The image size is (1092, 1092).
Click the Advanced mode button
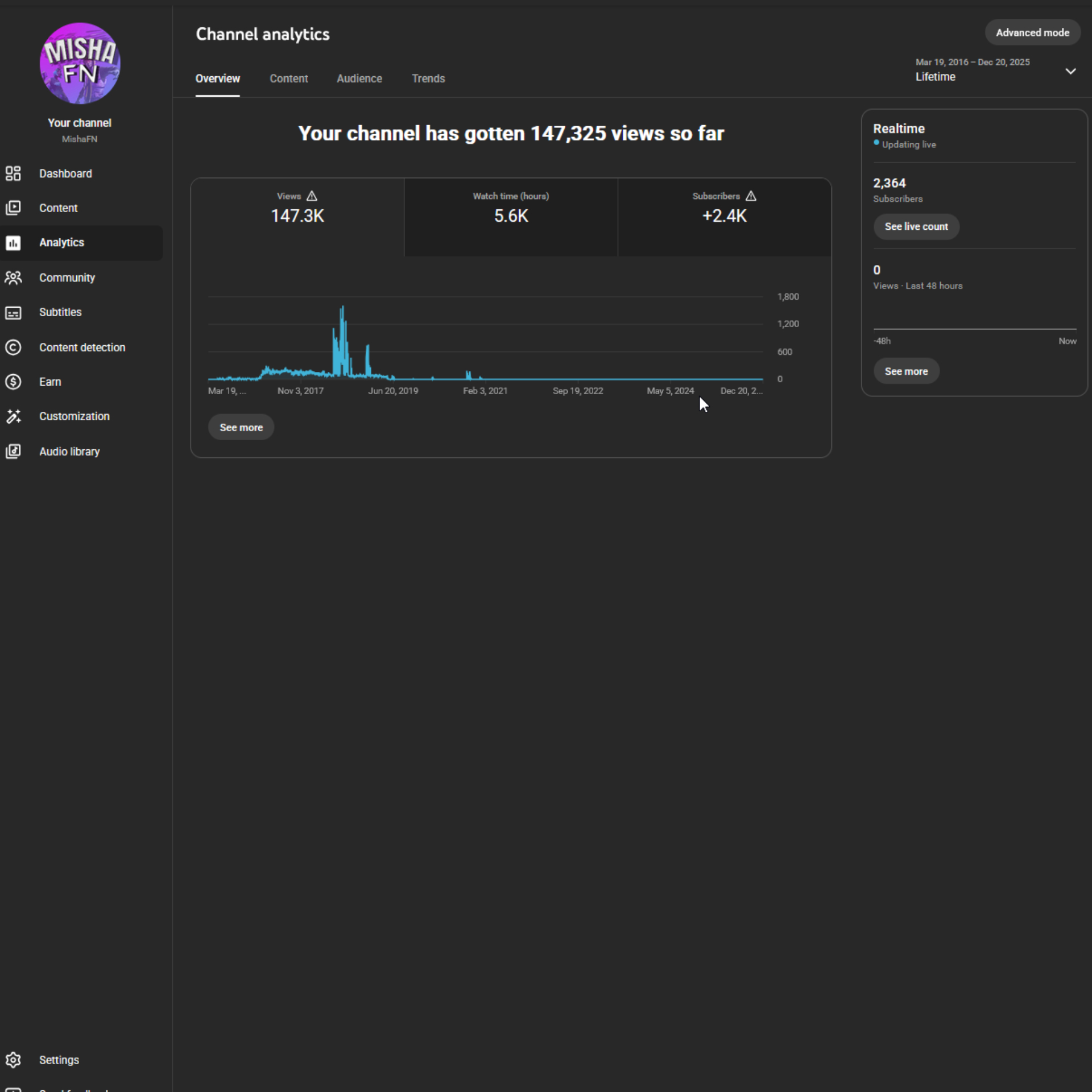pyautogui.click(x=1032, y=32)
